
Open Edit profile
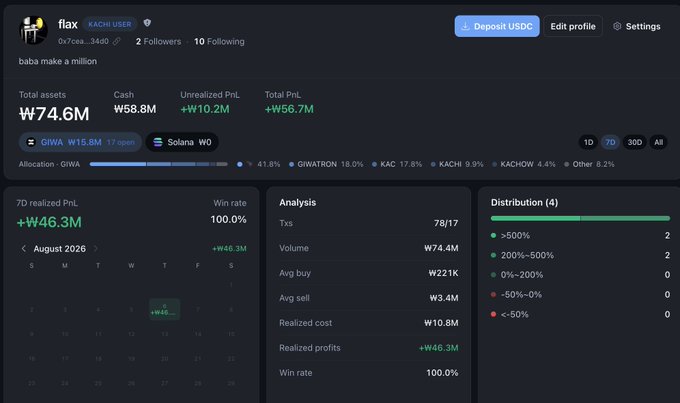coord(573,26)
